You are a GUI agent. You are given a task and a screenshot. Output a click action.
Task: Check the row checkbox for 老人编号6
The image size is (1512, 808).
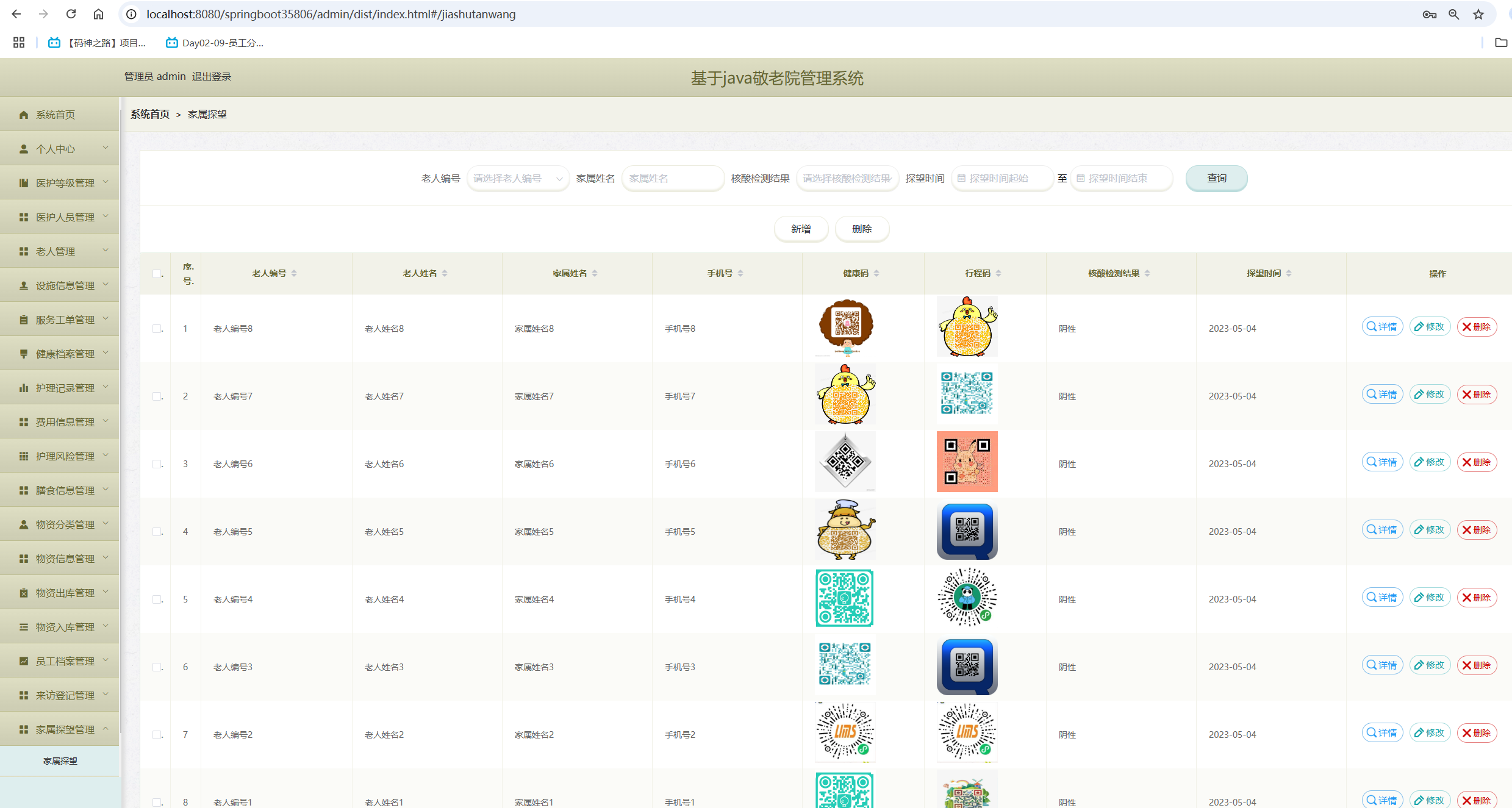coord(157,464)
